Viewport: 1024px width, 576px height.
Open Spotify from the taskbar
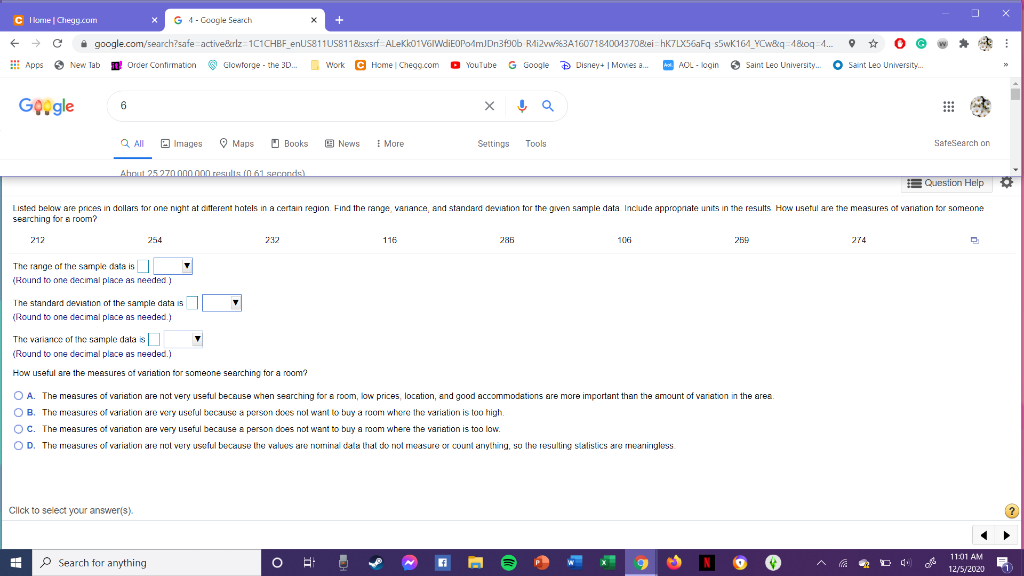(x=508, y=562)
